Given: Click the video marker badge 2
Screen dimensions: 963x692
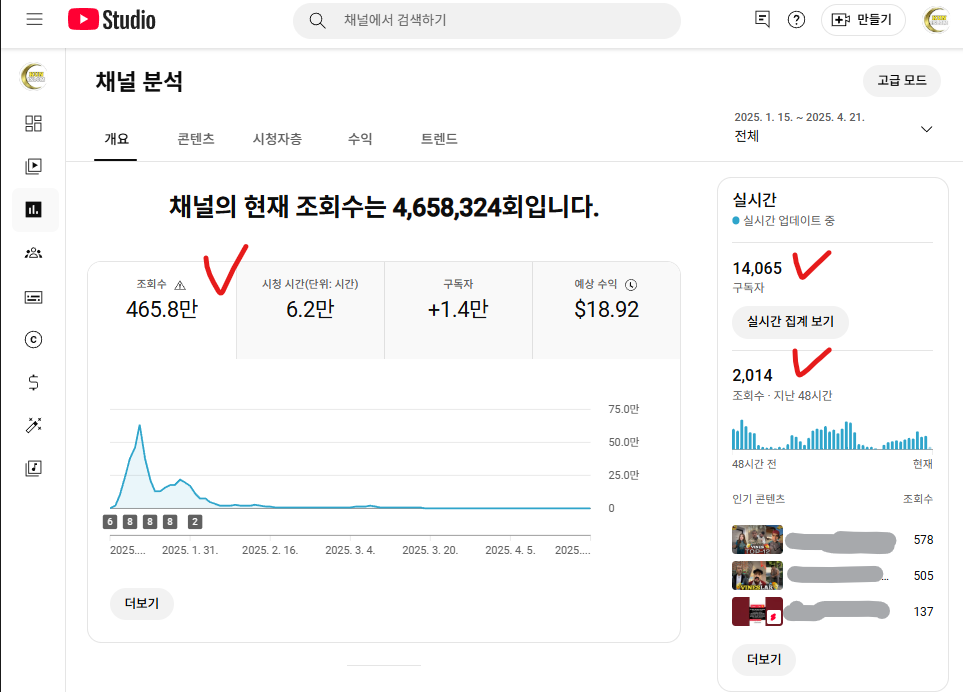Looking at the screenshot, I should click(195, 522).
